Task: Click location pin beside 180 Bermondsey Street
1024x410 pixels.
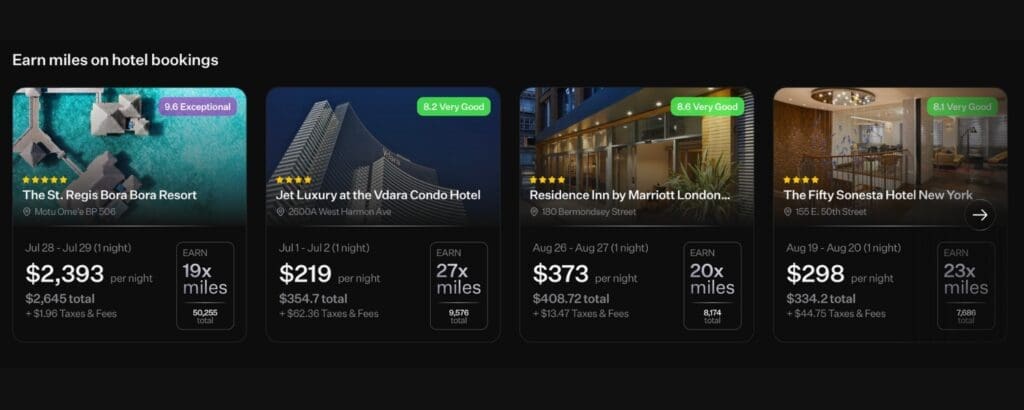Action: point(534,212)
